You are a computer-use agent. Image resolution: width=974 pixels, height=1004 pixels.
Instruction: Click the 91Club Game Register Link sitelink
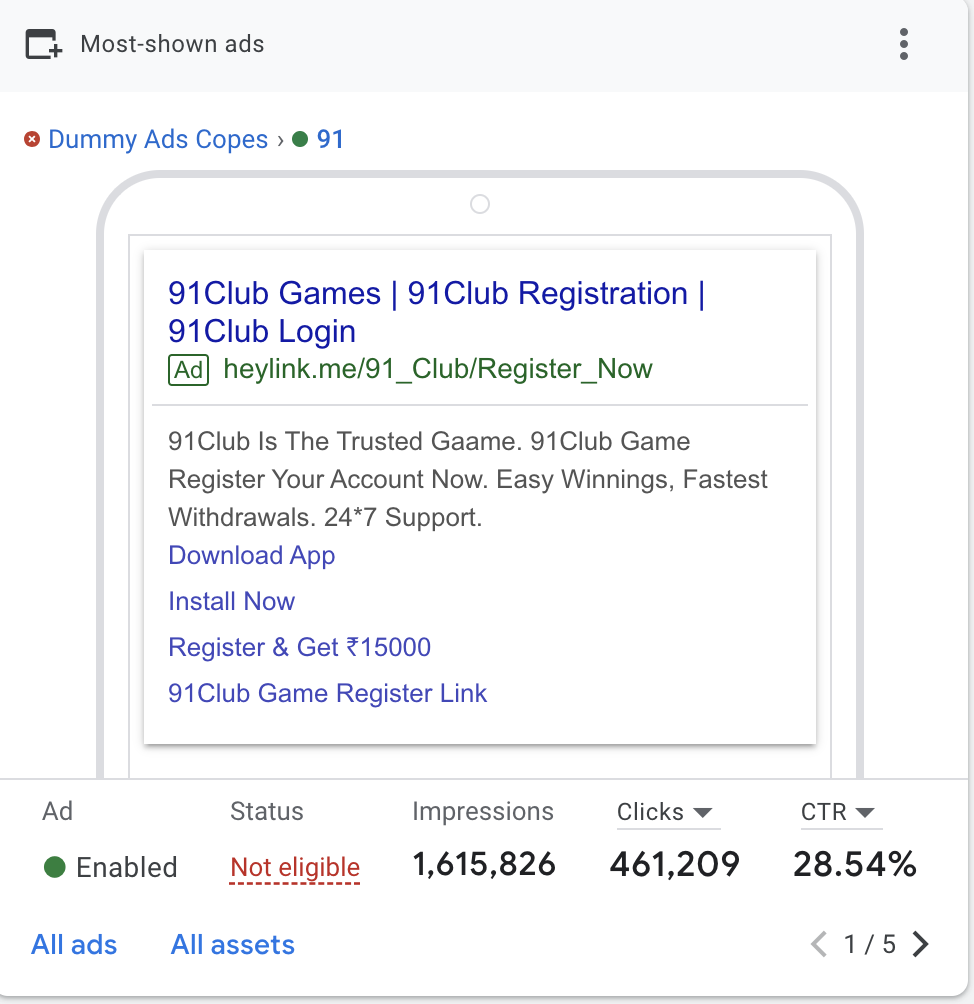[x=328, y=694]
